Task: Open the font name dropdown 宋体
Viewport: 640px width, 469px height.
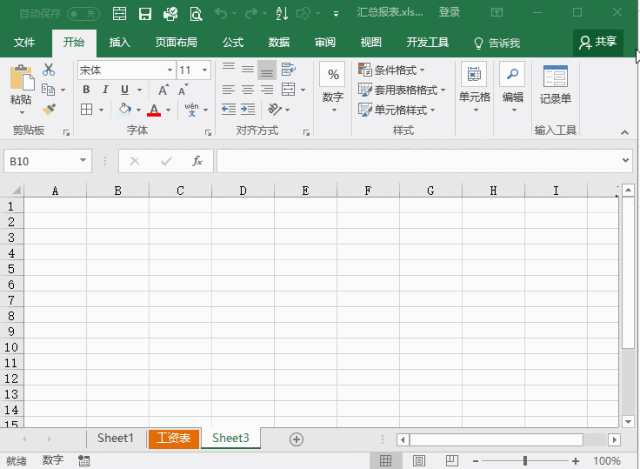Action: coord(168,70)
